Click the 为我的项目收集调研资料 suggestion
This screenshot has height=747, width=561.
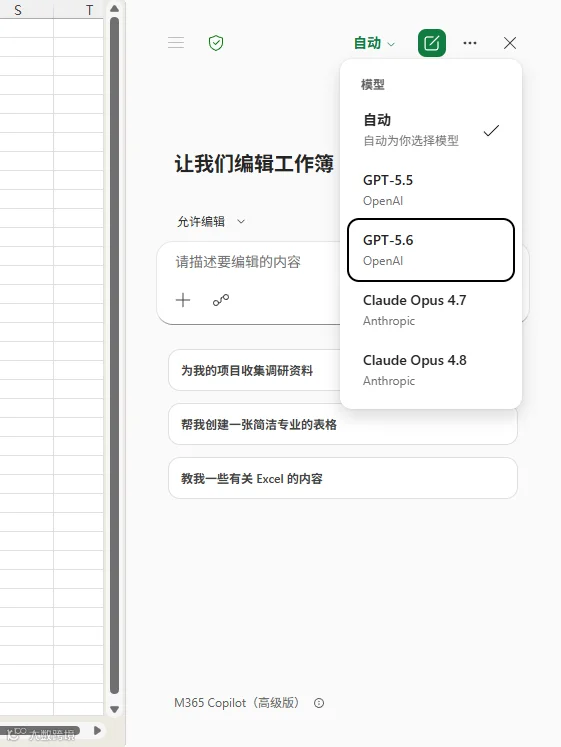pos(255,370)
